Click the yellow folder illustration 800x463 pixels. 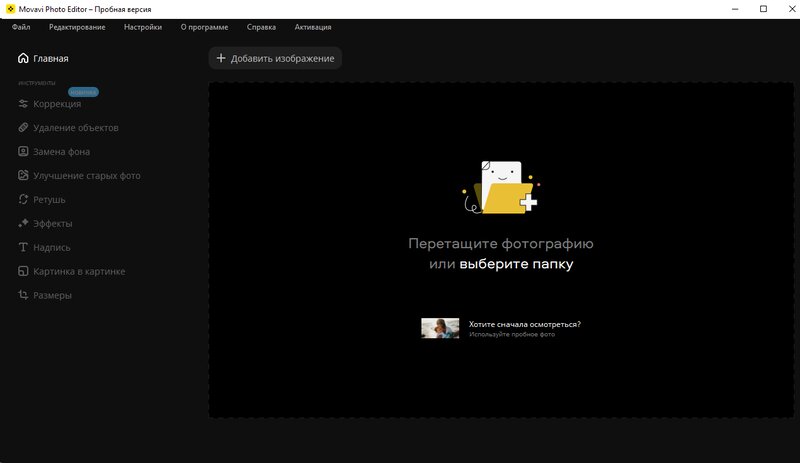point(501,188)
